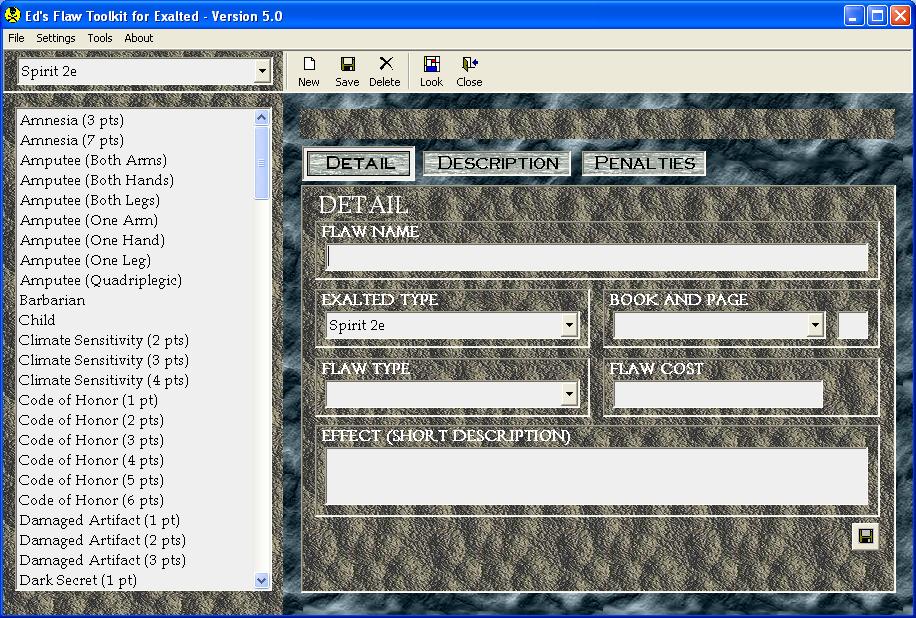Viewport: 916px width, 618px height.
Task: Click the Delete X toolbar icon
Action: 384,72
